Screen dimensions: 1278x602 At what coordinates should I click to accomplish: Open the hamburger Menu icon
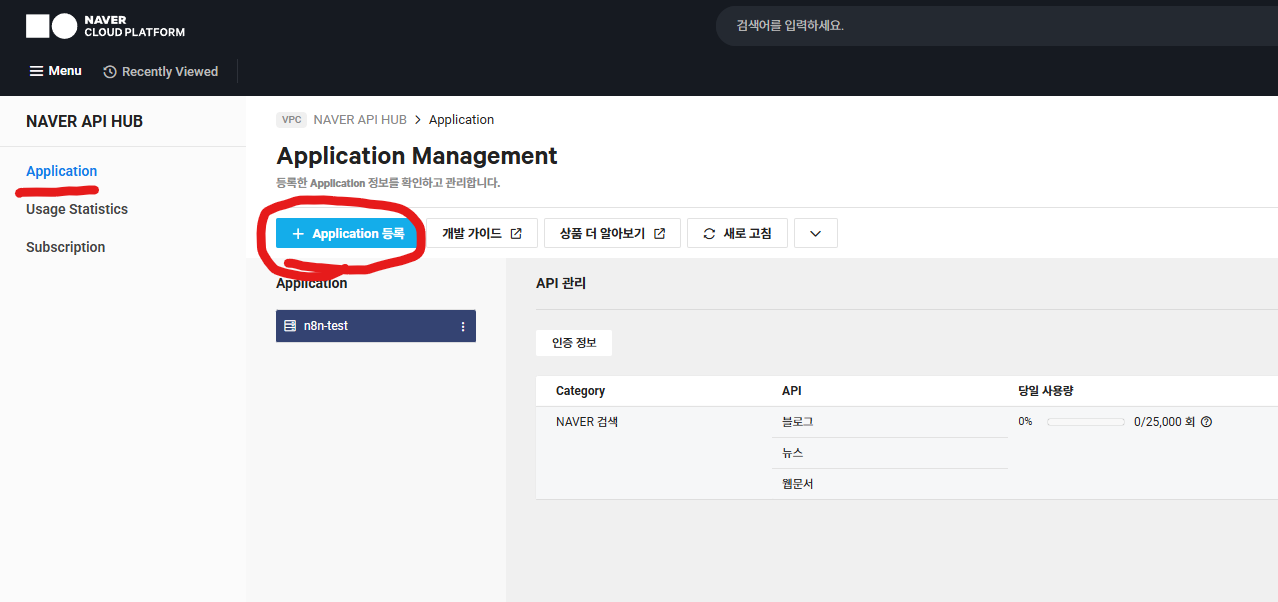pos(36,71)
